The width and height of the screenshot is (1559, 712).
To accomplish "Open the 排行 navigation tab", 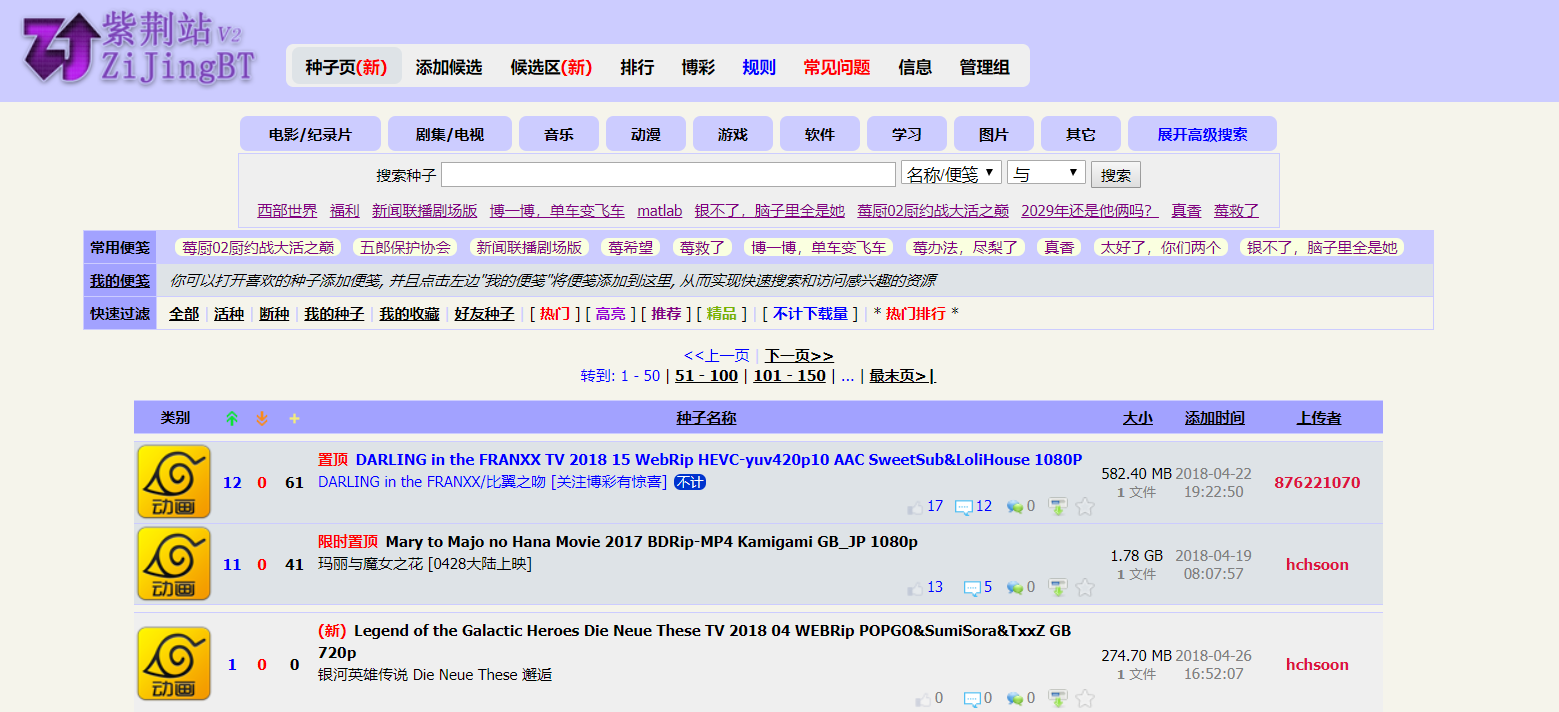I will pos(637,67).
